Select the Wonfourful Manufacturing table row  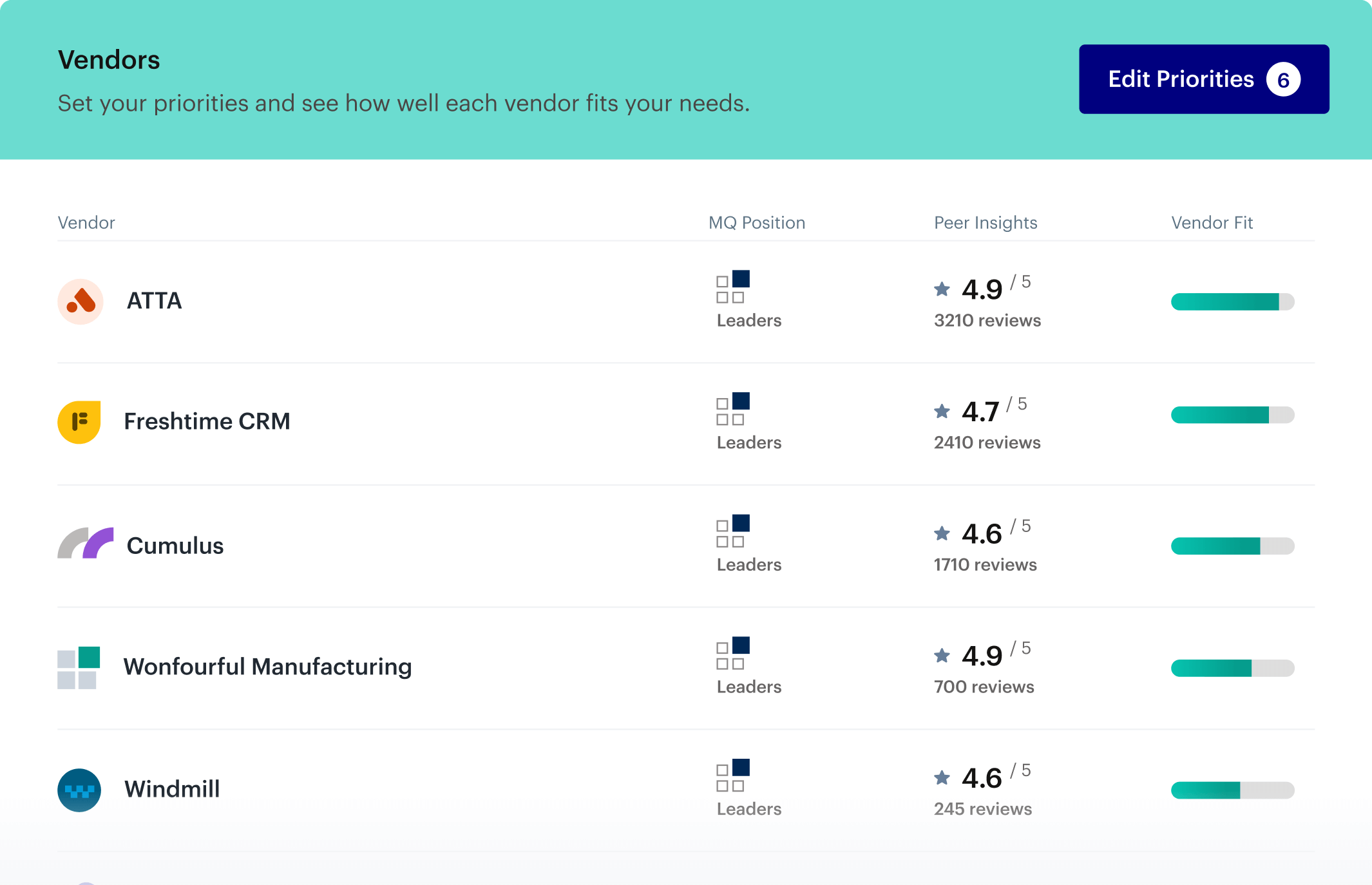point(686,668)
